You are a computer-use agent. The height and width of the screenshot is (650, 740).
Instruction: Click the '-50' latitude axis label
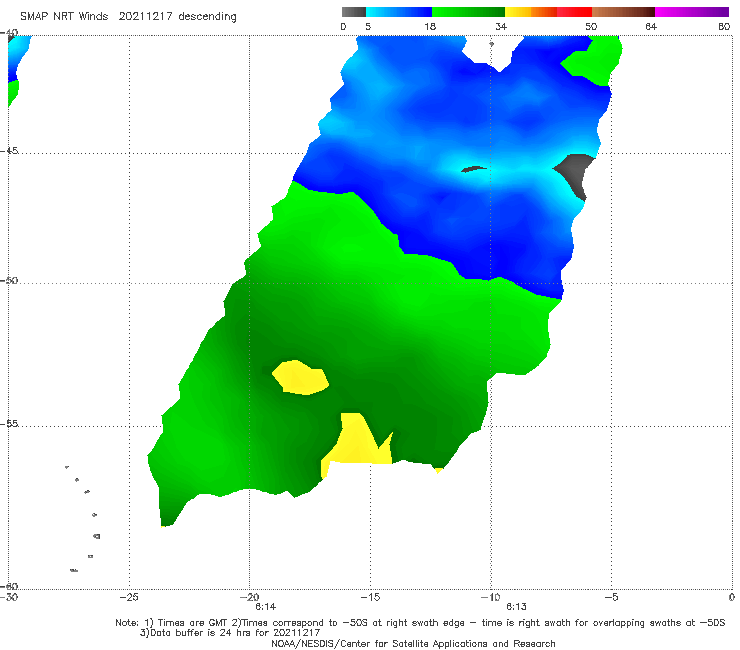point(9,280)
